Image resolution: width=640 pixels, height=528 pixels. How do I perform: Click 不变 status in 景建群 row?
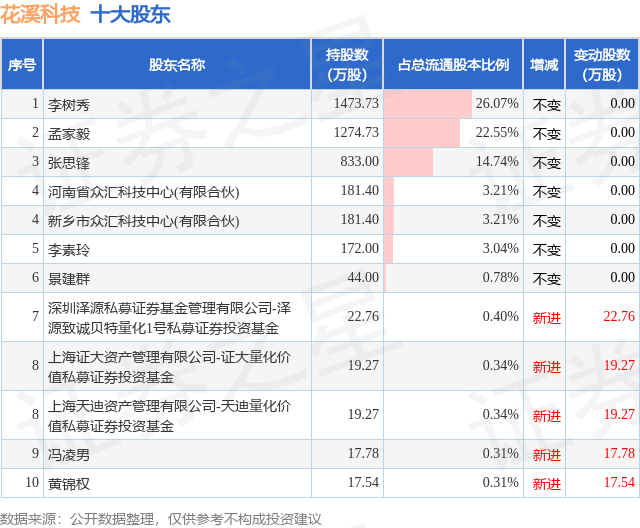click(547, 279)
